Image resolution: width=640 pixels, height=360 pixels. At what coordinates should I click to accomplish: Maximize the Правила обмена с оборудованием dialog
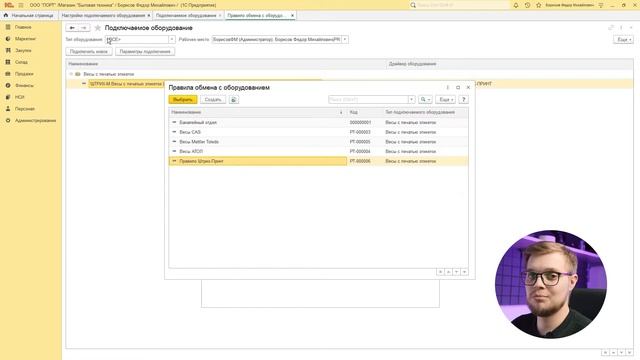tap(458, 87)
